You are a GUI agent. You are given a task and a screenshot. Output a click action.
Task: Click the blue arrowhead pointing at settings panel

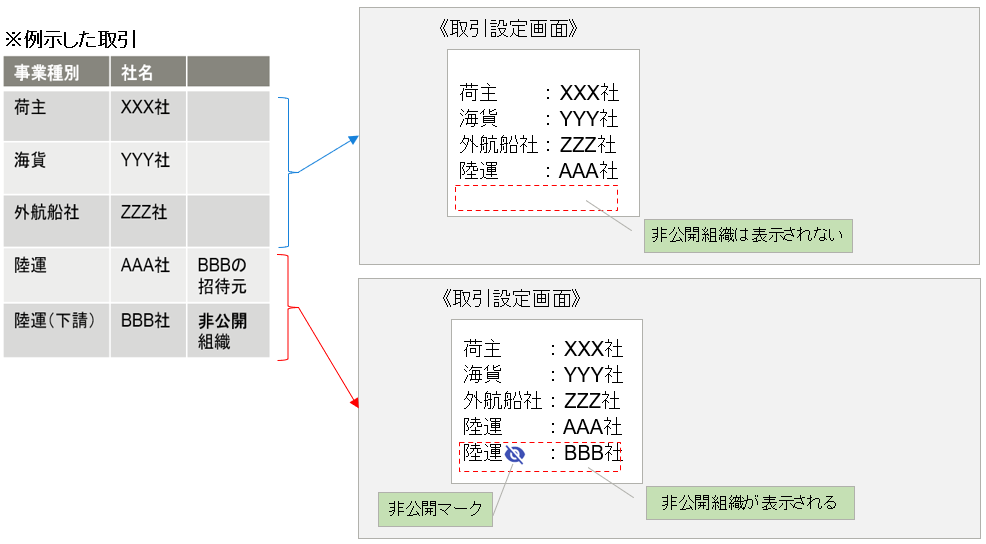351,140
